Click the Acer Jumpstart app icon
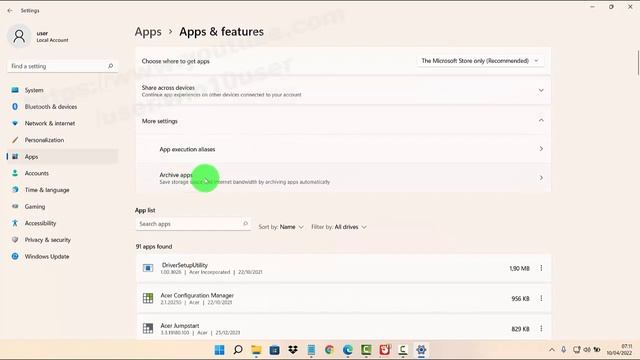Screen dimensions: 640x360 [148, 329]
